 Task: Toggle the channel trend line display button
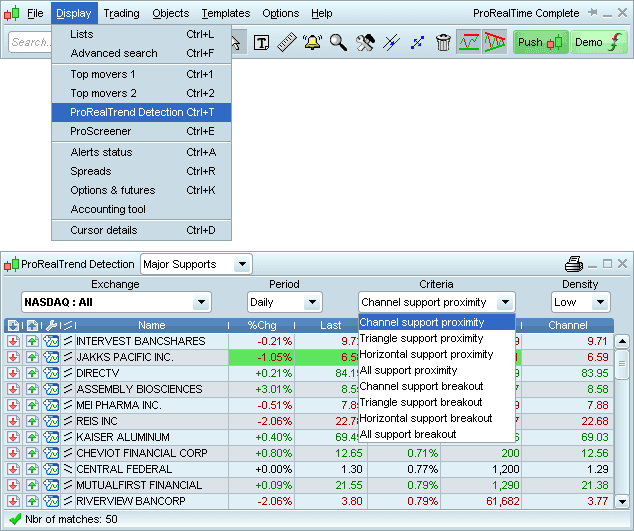(468, 42)
